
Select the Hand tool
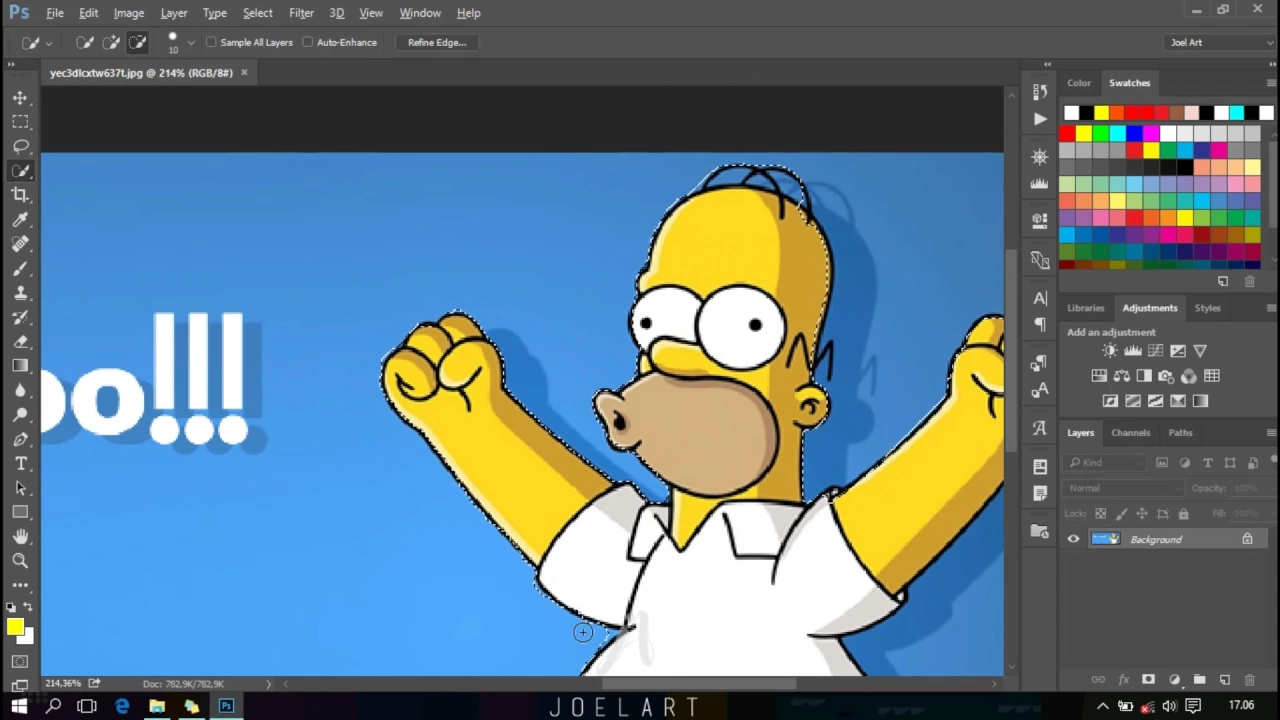tap(20, 537)
